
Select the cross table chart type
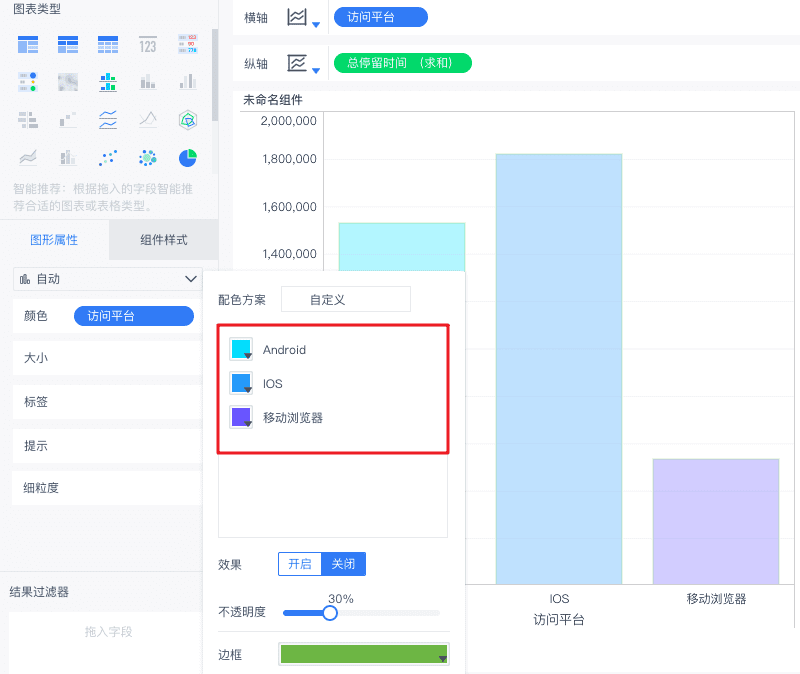pyautogui.click(x=68, y=45)
